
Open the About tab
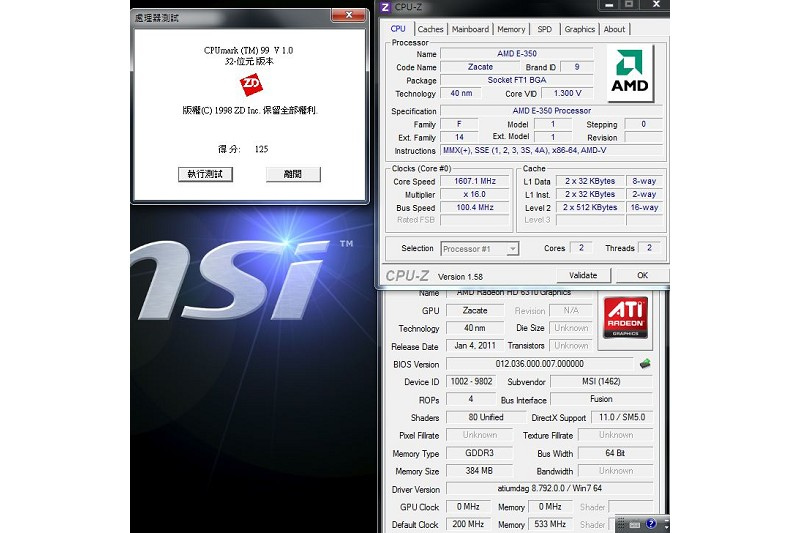tap(614, 30)
